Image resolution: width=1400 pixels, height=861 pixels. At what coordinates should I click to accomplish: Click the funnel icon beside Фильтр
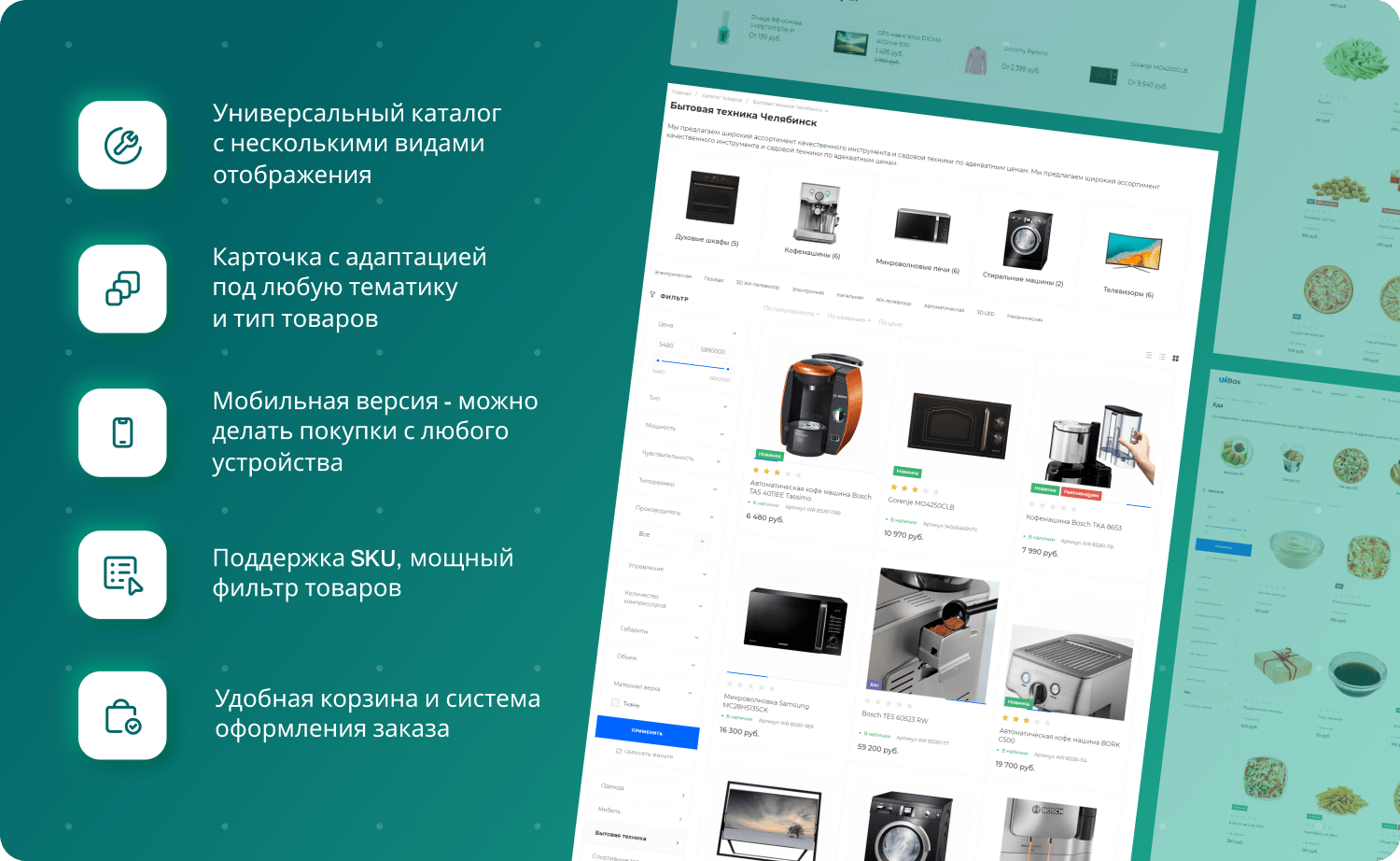tap(652, 295)
